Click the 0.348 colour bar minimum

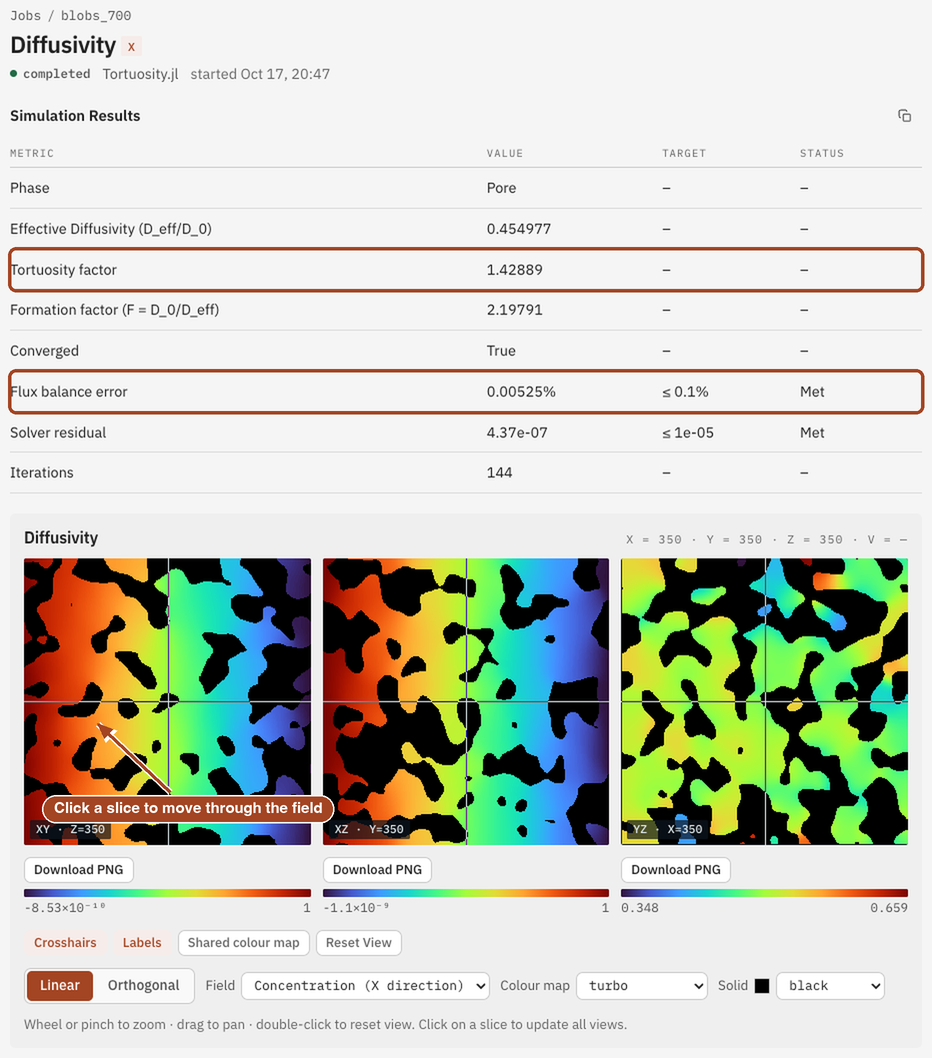click(x=640, y=908)
